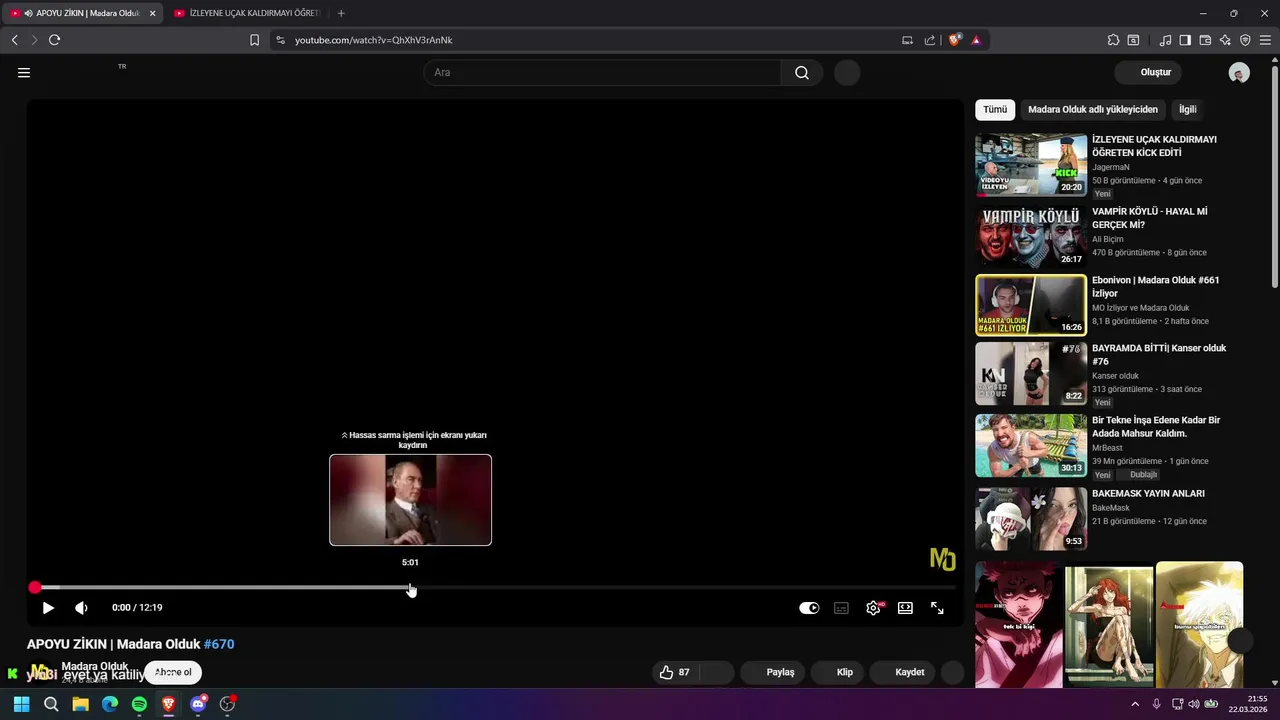Open BAKEMASK YAYIN ANLARI video title
The height and width of the screenshot is (720, 1280).
1148,493
